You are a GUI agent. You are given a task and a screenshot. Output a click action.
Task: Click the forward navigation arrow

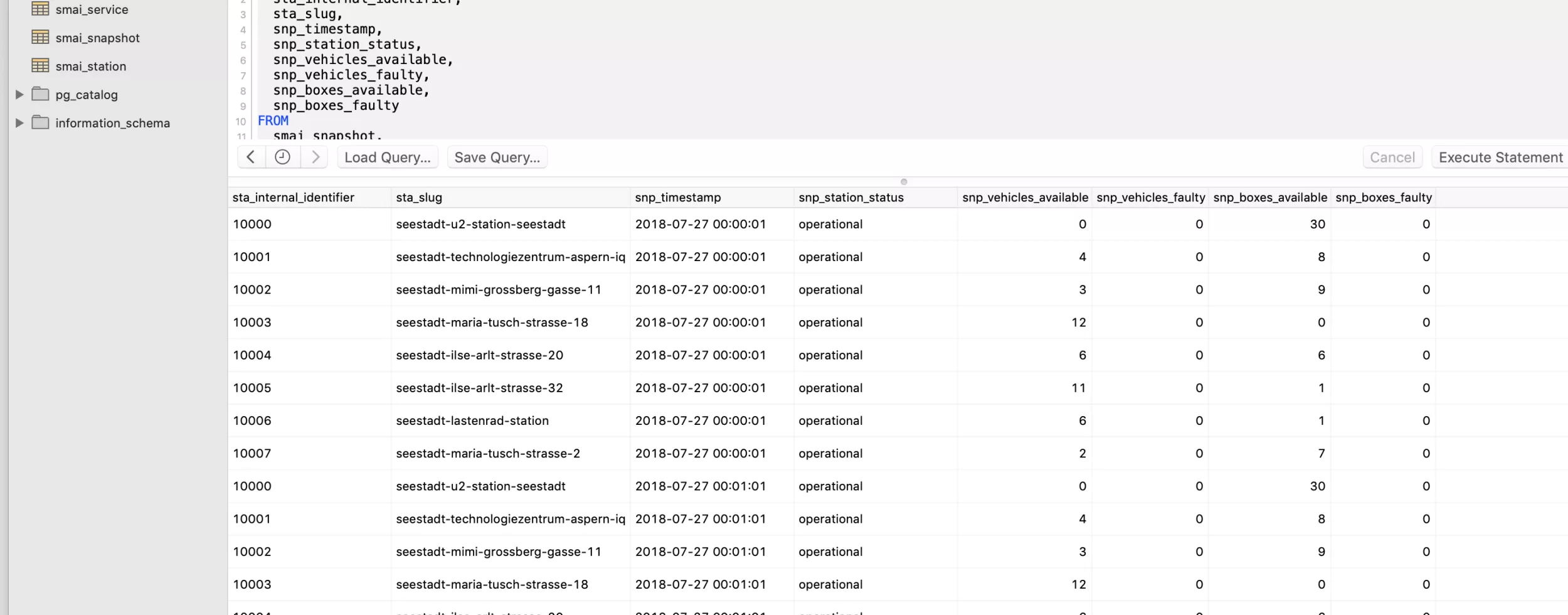click(x=315, y=157)
